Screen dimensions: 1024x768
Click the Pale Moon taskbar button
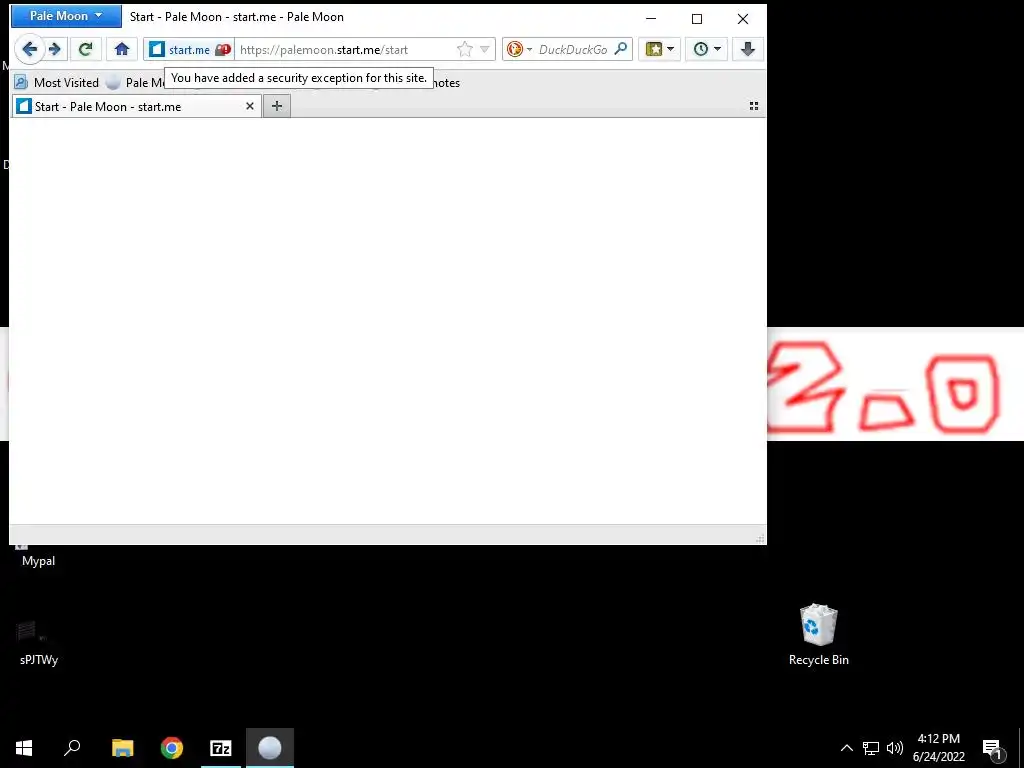(270, 748)
